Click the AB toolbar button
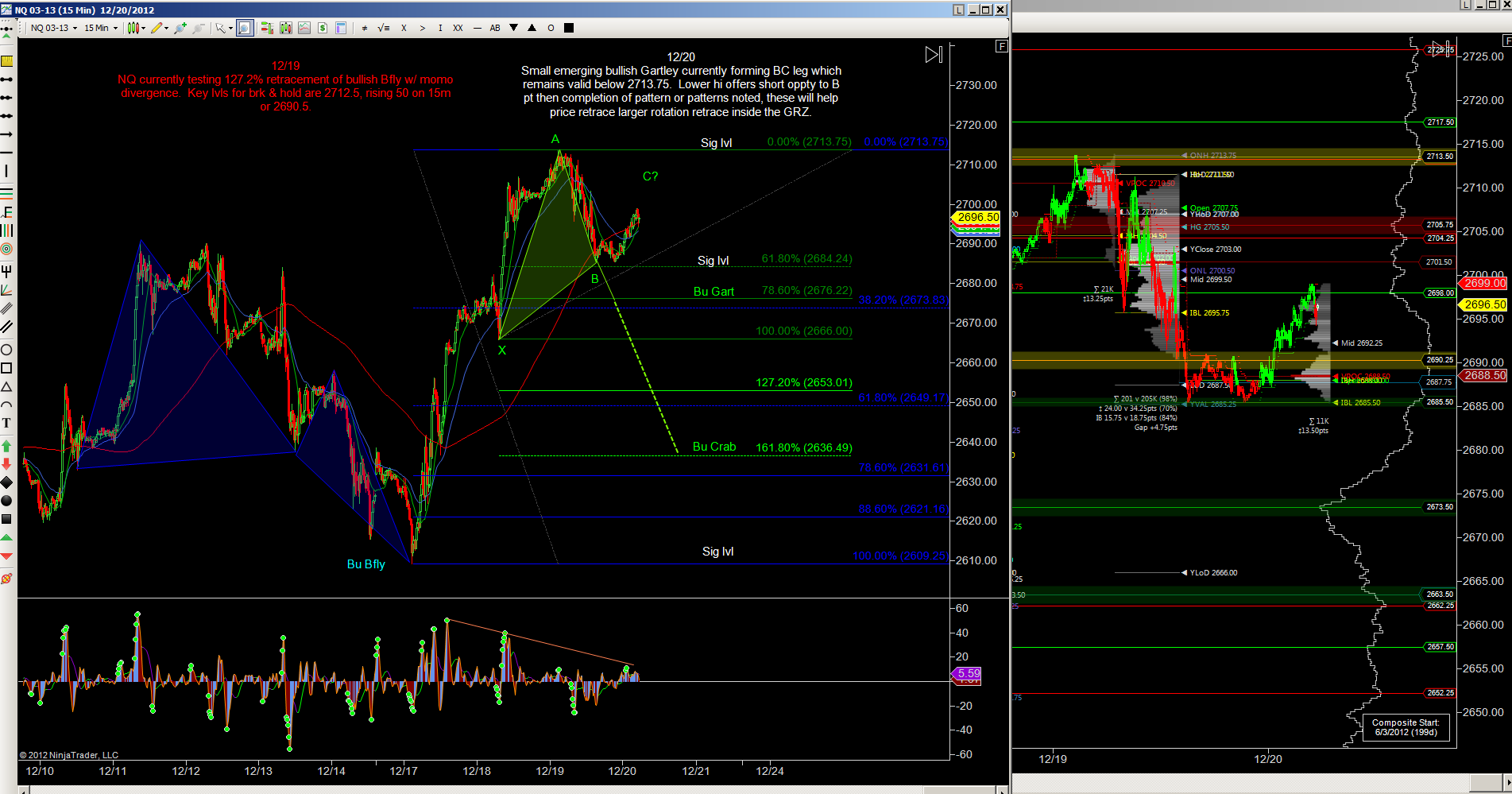Screen dimensions: 1512x794 (495, 28)
